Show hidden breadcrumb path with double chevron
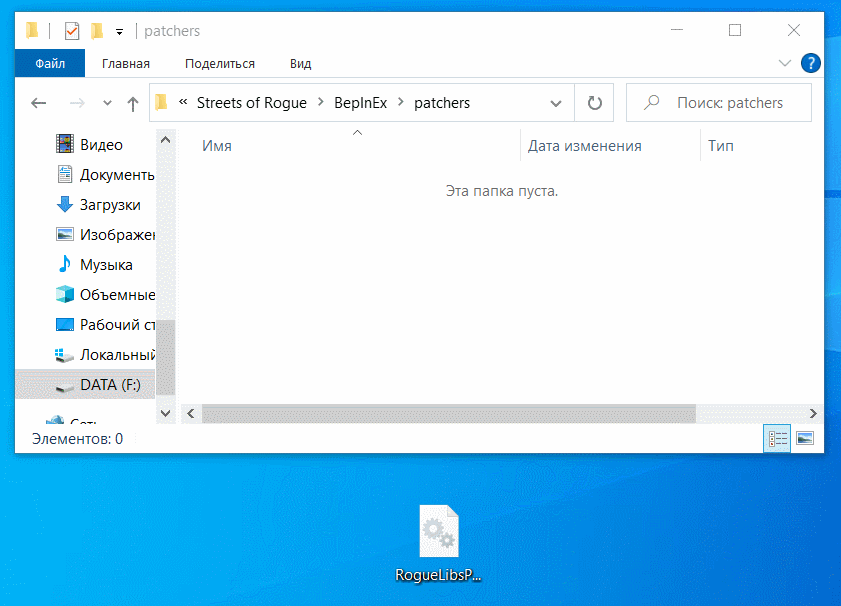 (x=183, y=102)
